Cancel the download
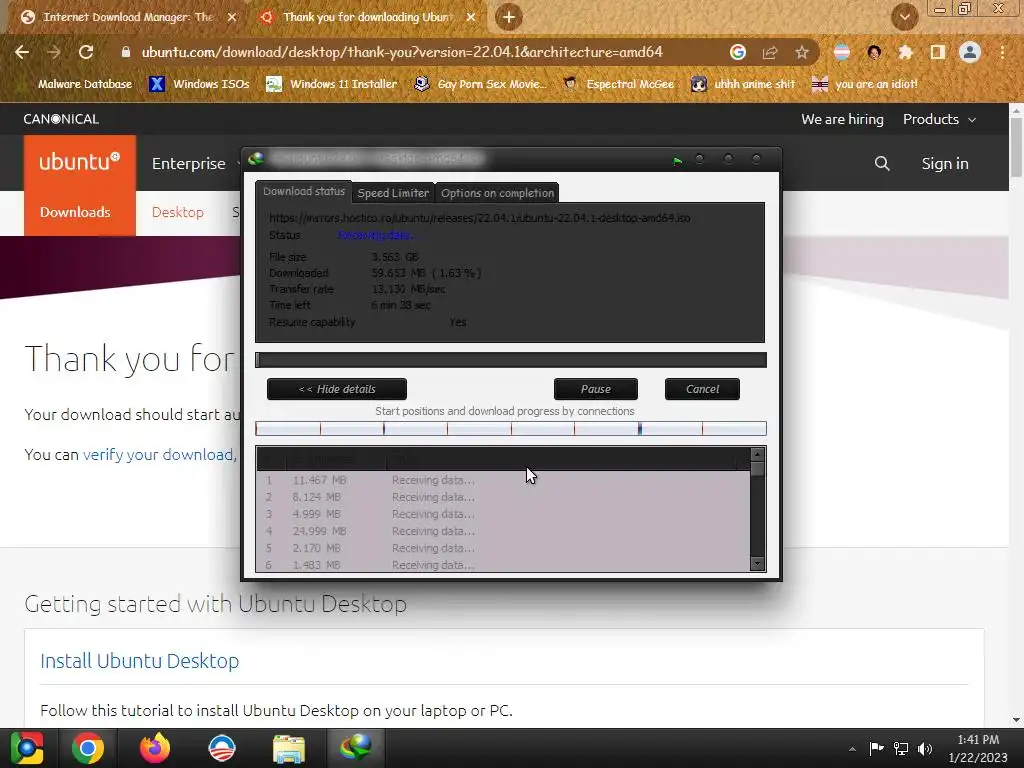 [702, 389]
